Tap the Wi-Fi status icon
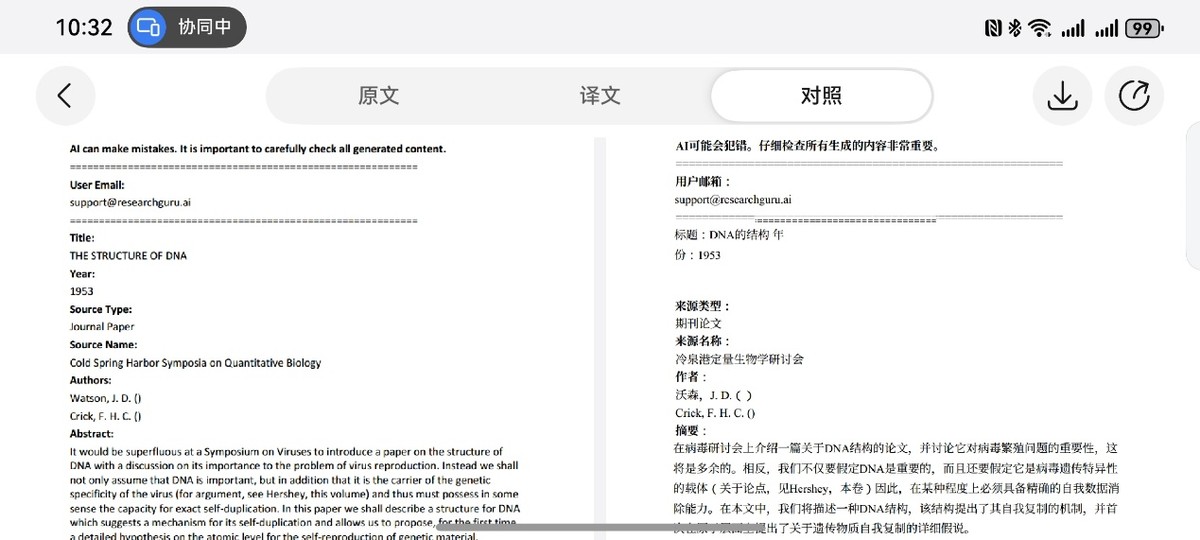Viewport: 1200px width, 540px height. [1041, 28]
